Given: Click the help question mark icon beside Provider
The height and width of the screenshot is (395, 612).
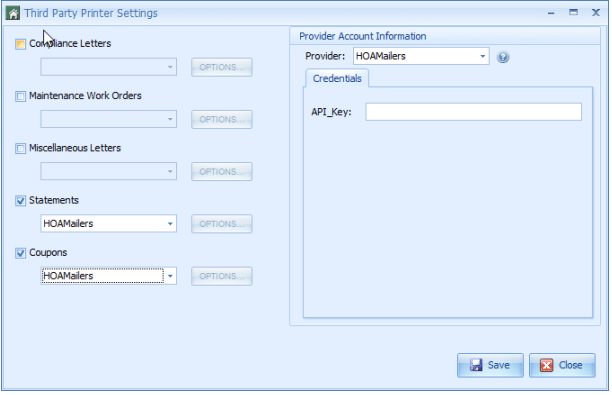Looking at the screenshot, I should (503, 57).
